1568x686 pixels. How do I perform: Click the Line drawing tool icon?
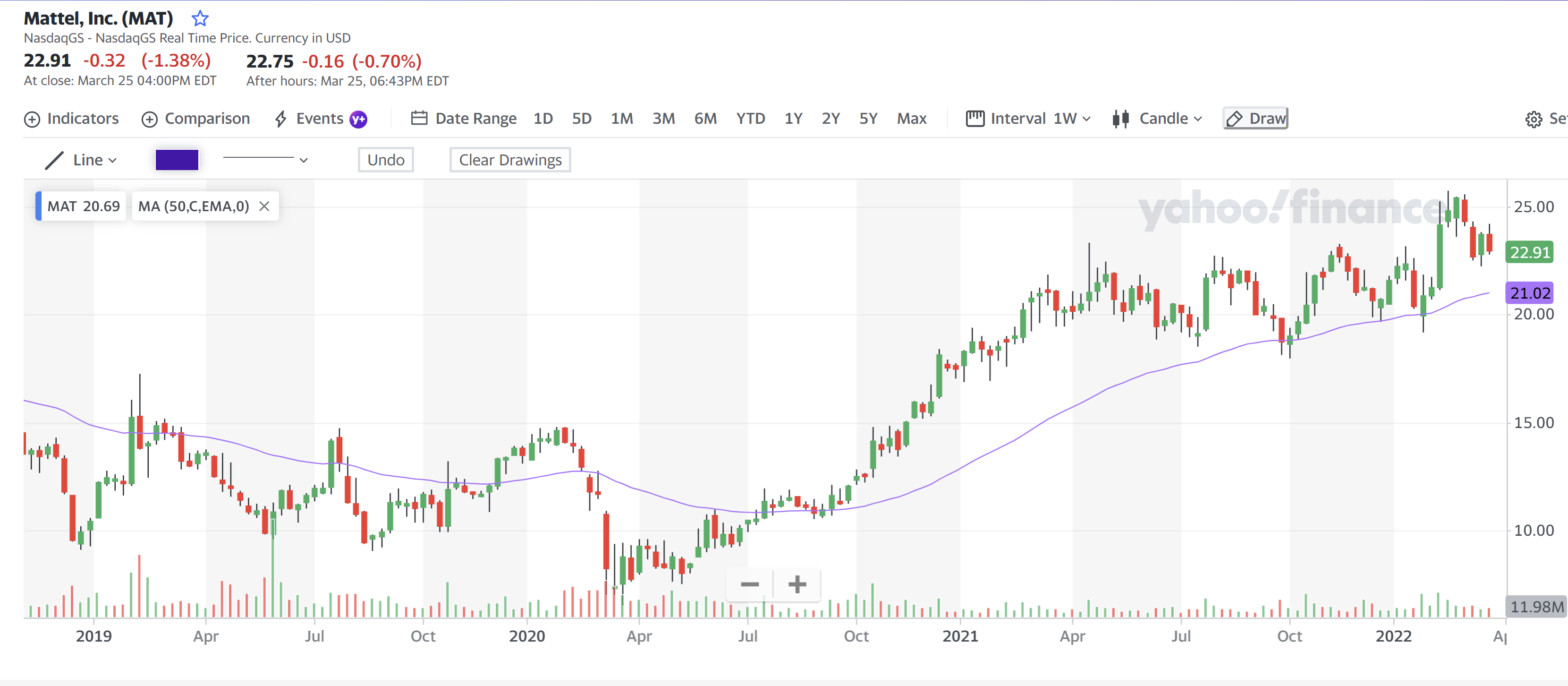click(54, 160)
